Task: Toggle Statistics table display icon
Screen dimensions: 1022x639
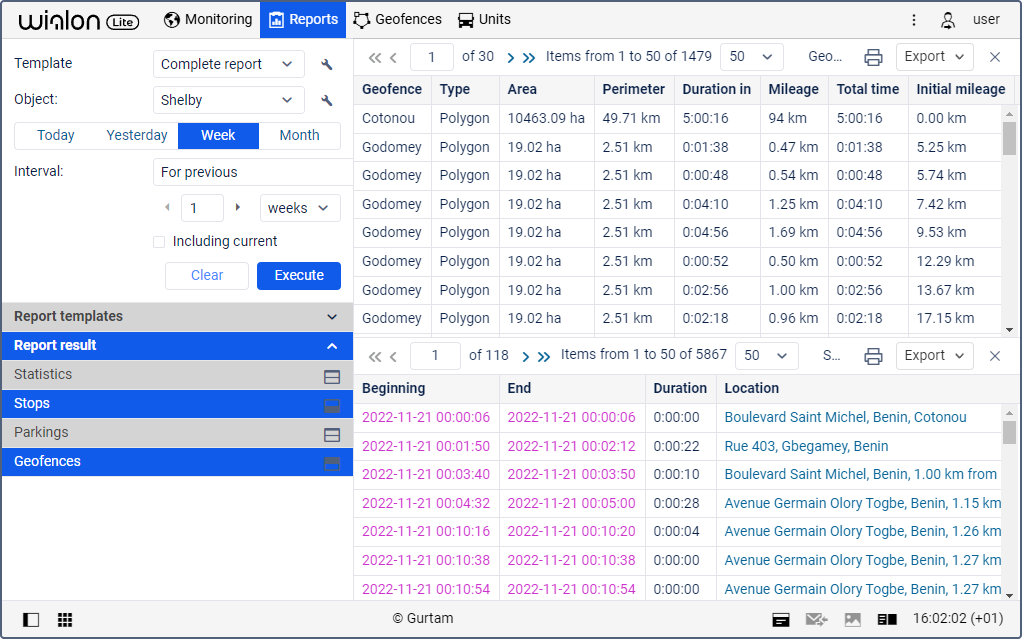Action: 332,377
